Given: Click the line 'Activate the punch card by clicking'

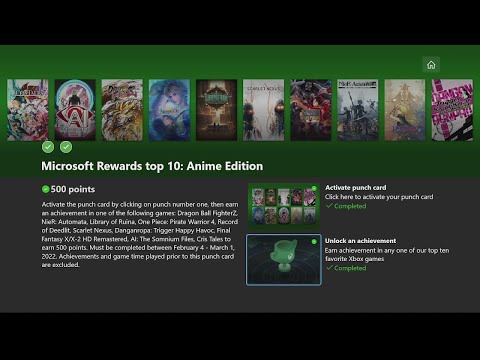Looking at the screenshot, I should click(140, 204).
